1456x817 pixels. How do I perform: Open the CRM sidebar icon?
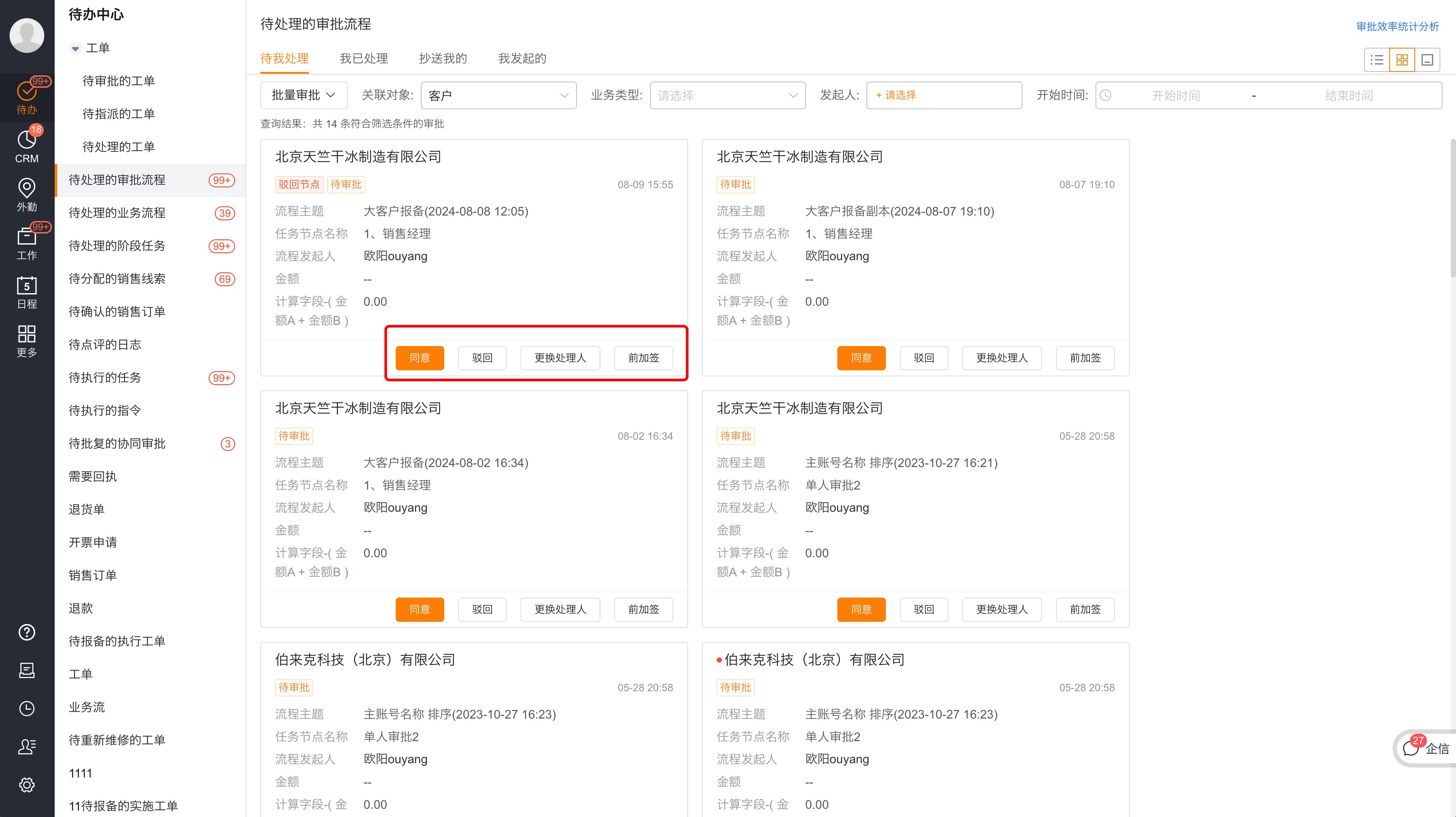(x=26, y=146)
